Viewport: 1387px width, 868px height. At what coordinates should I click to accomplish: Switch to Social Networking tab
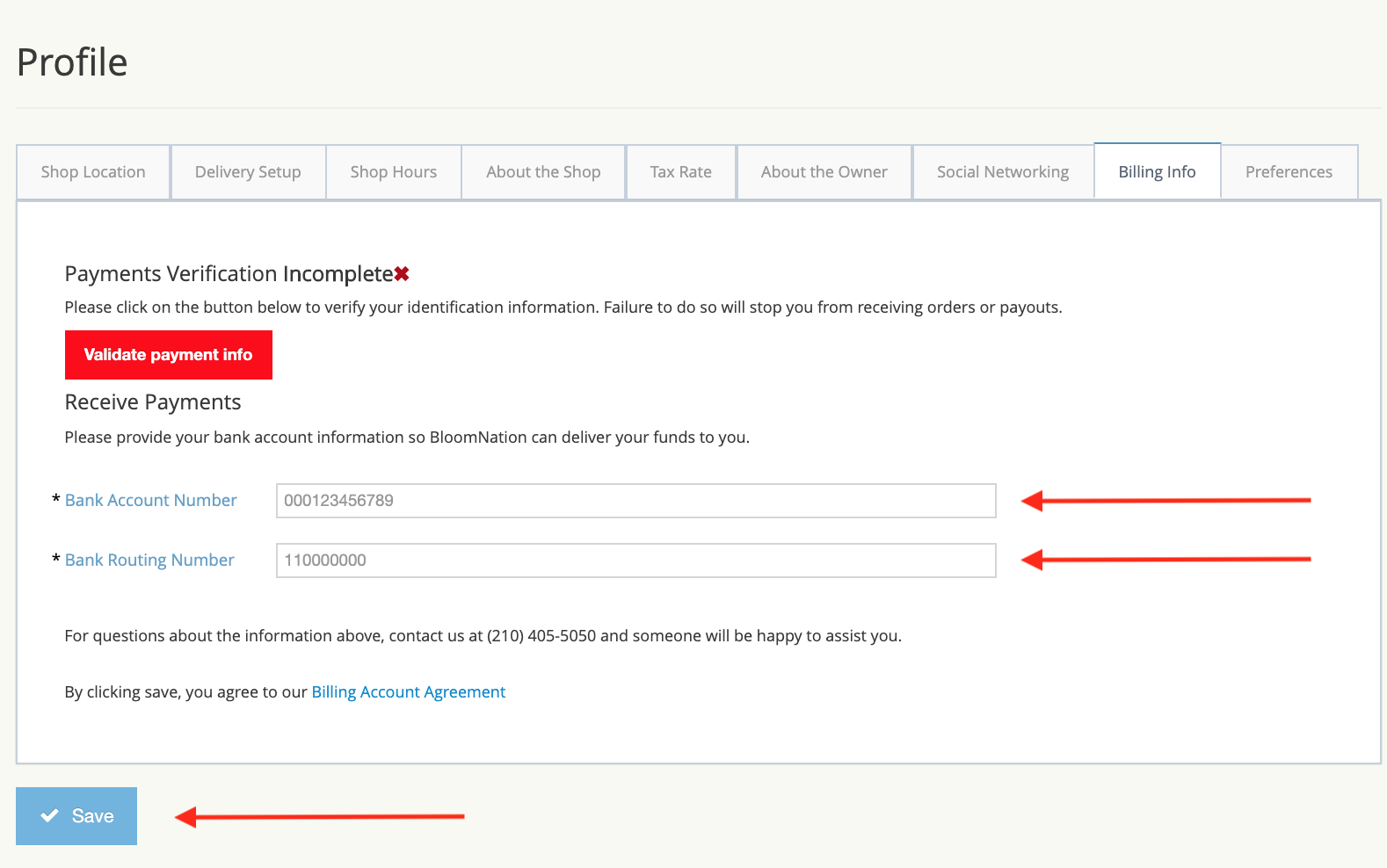1003,172
